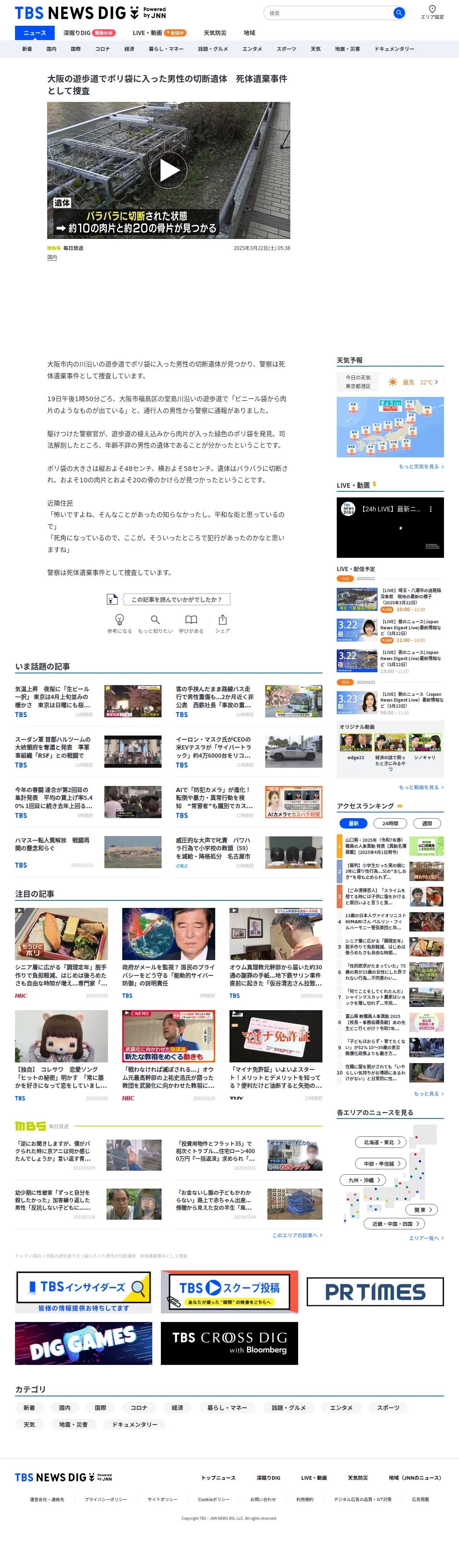The width and height of the screenshot is (459, 1568).
Task: Click このエリアの記事へ link
Action: (x=297, y=1235)
